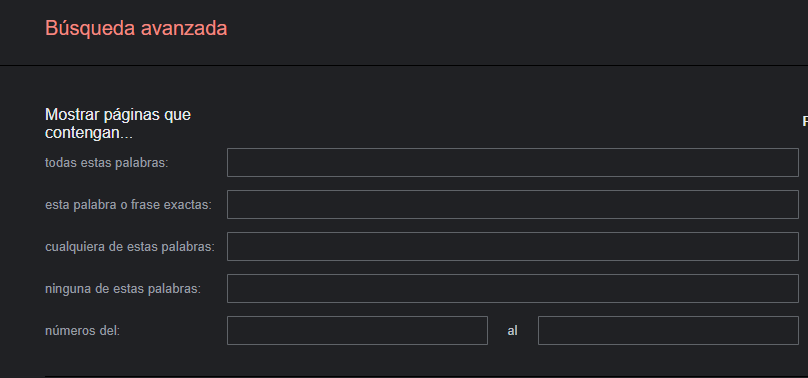Click the first 'números del' range field
808x378 pixels.
click(357, 330)
